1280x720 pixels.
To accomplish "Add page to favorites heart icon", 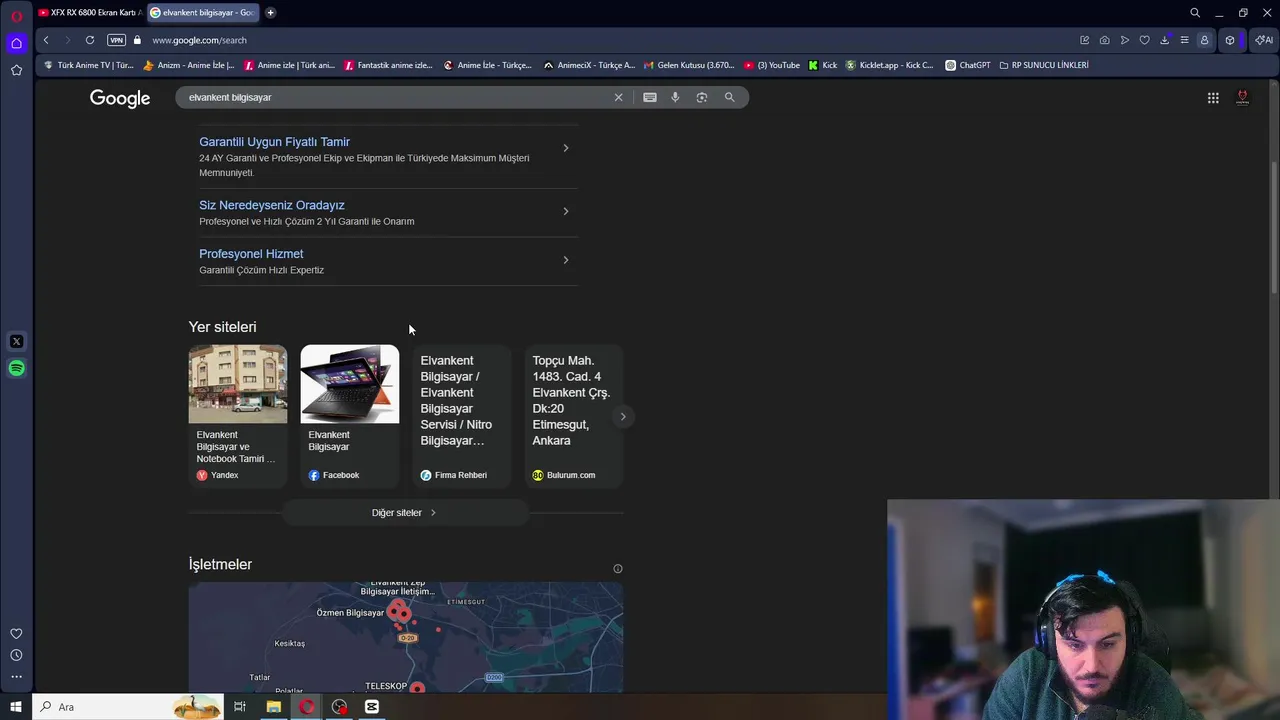I will (1144, 40).
